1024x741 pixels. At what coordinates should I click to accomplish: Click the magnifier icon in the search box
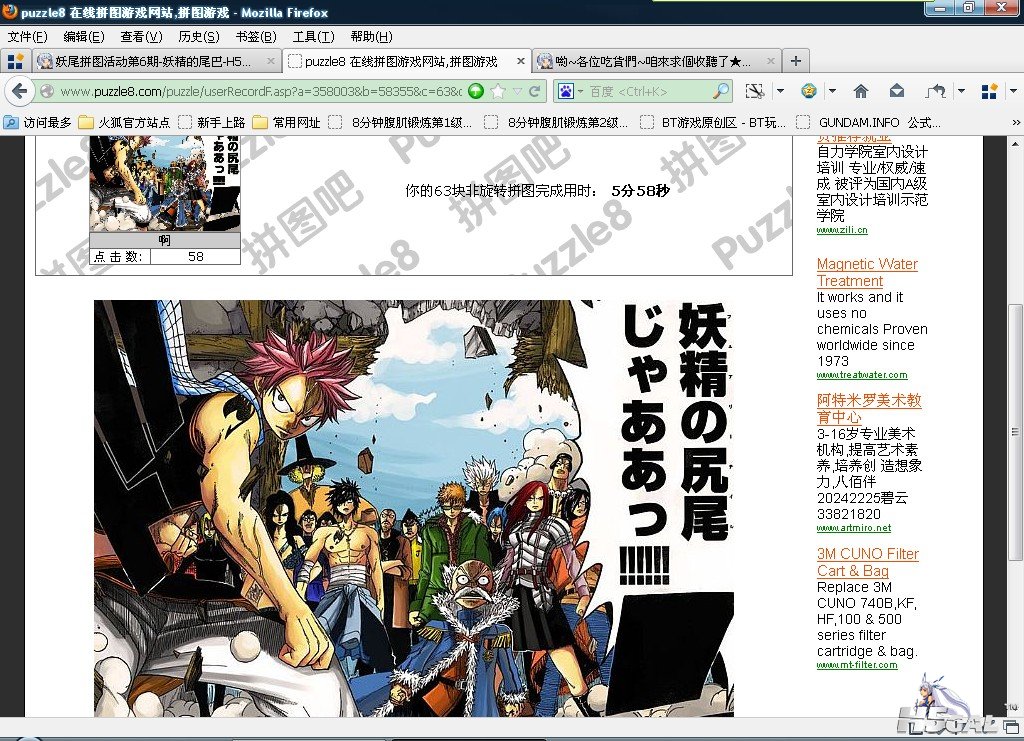point(720,91)
